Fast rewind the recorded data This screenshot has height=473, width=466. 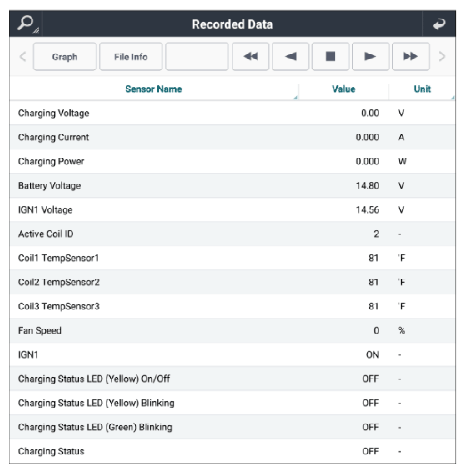pos(250,56)
